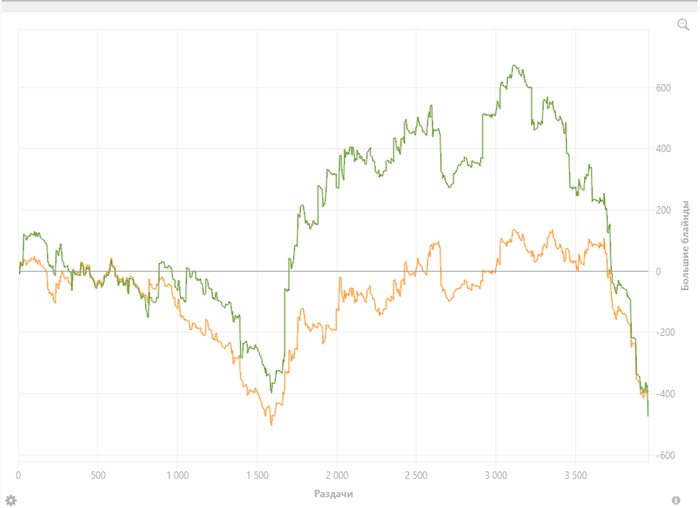The height and width of the screenshot is (508, 700).
Task: Click the zoom out magnifier icon
Action: tap(683, 25)
